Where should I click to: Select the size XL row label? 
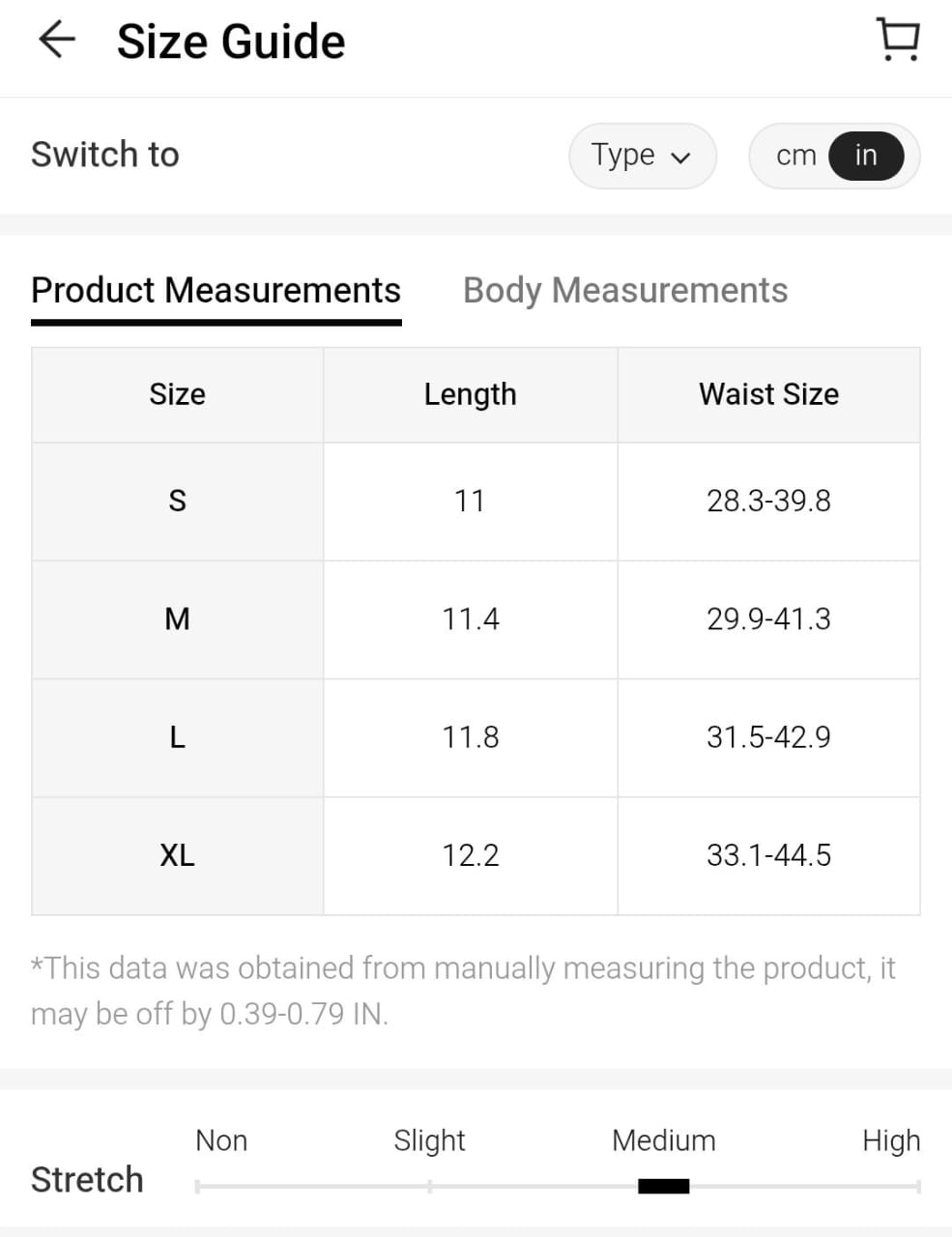(x=177, y=855)
